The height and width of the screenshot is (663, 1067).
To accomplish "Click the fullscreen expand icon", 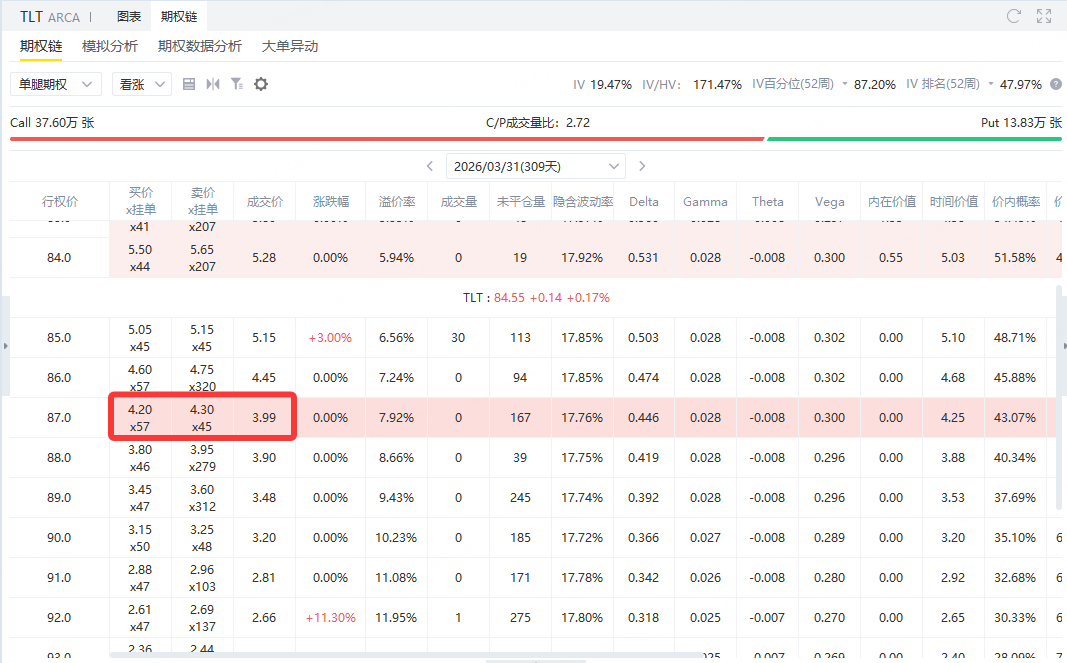I will 1044,16.
